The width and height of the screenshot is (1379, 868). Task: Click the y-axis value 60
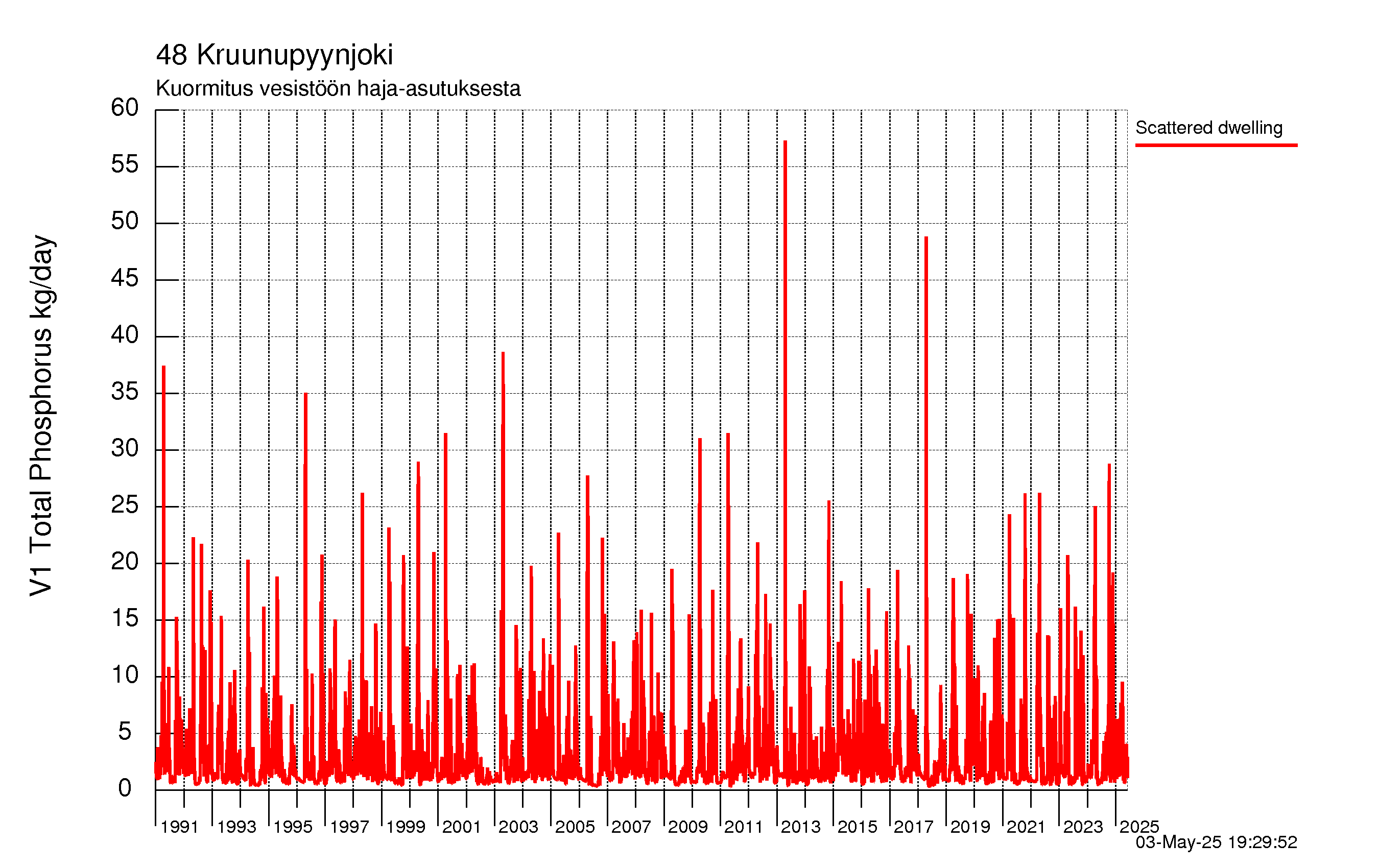125,108
